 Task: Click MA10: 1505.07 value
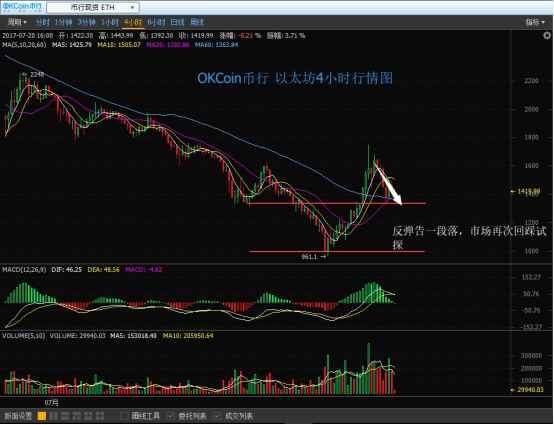[x=119, y=45]
